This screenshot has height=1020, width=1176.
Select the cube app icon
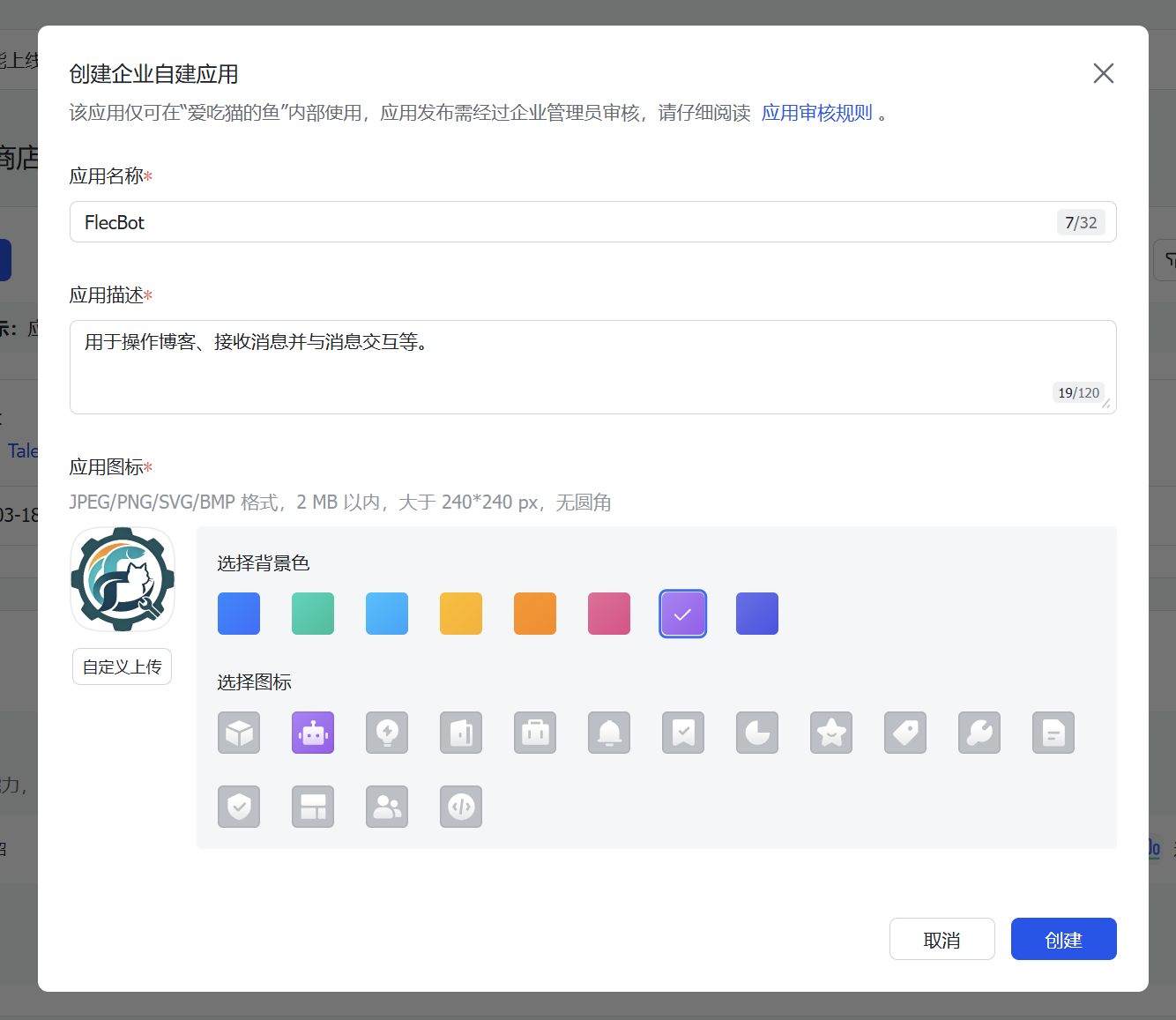pyautogui.click(x=239, y=733)
